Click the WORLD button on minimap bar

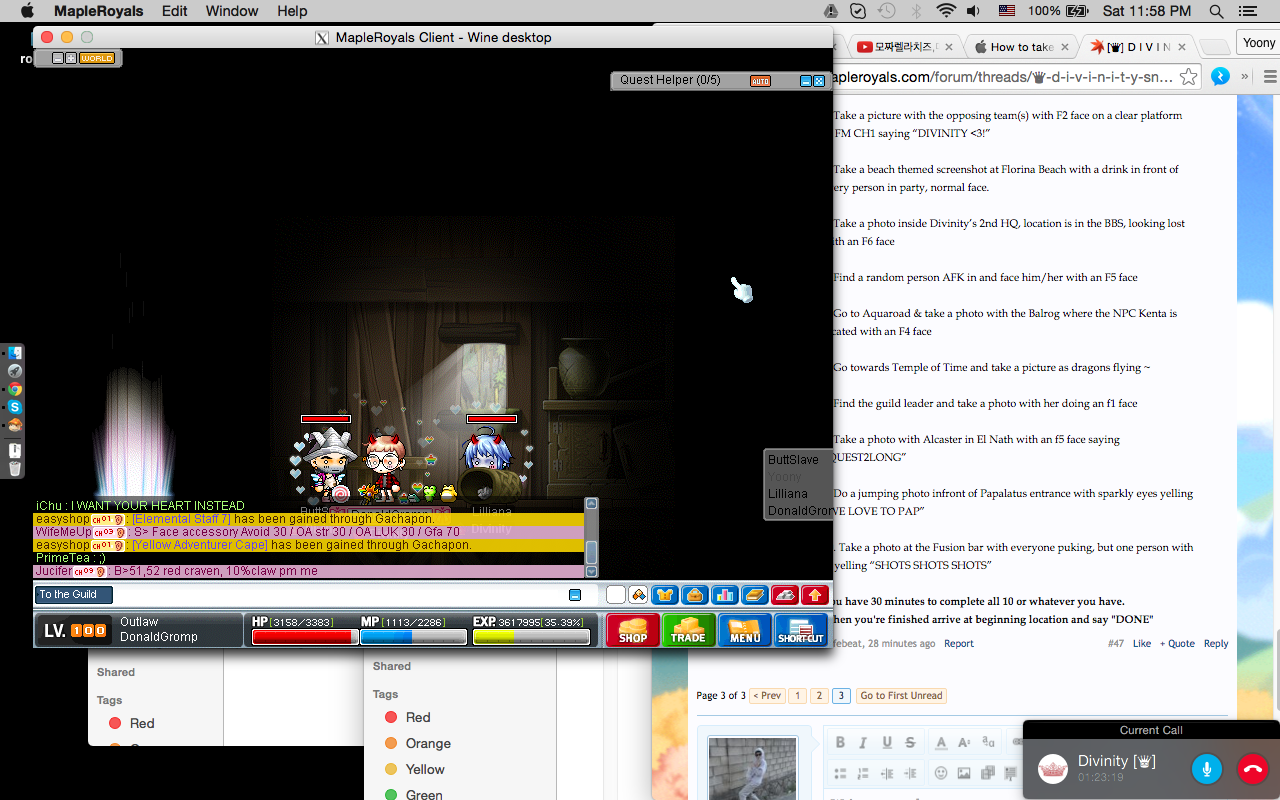pos(97,58)
